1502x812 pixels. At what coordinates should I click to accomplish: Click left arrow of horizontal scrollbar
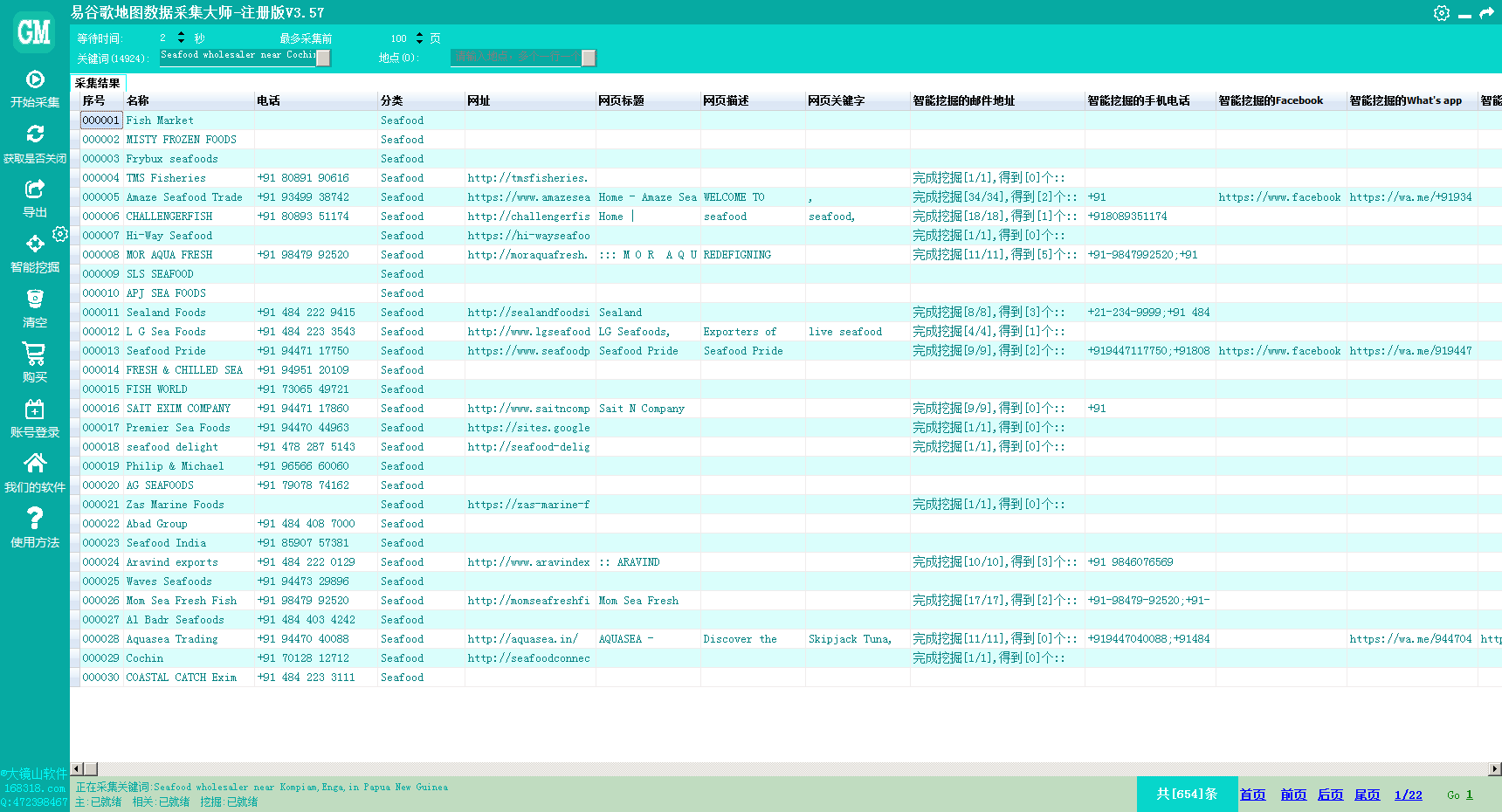coord(77,769)
